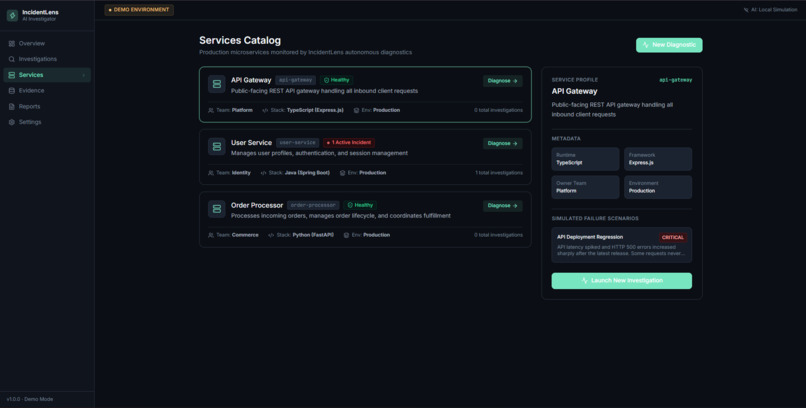Viewport: 806px width, 408px height.
Task: Click the v1.0.0 - Demo Mode footer text
Action: tap(30, 399)
